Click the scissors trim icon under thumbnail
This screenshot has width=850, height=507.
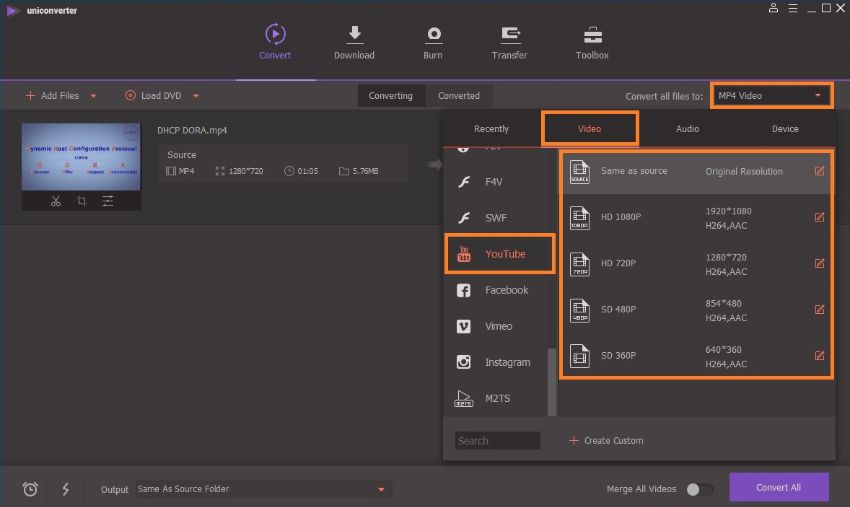(x=55, y=201)
